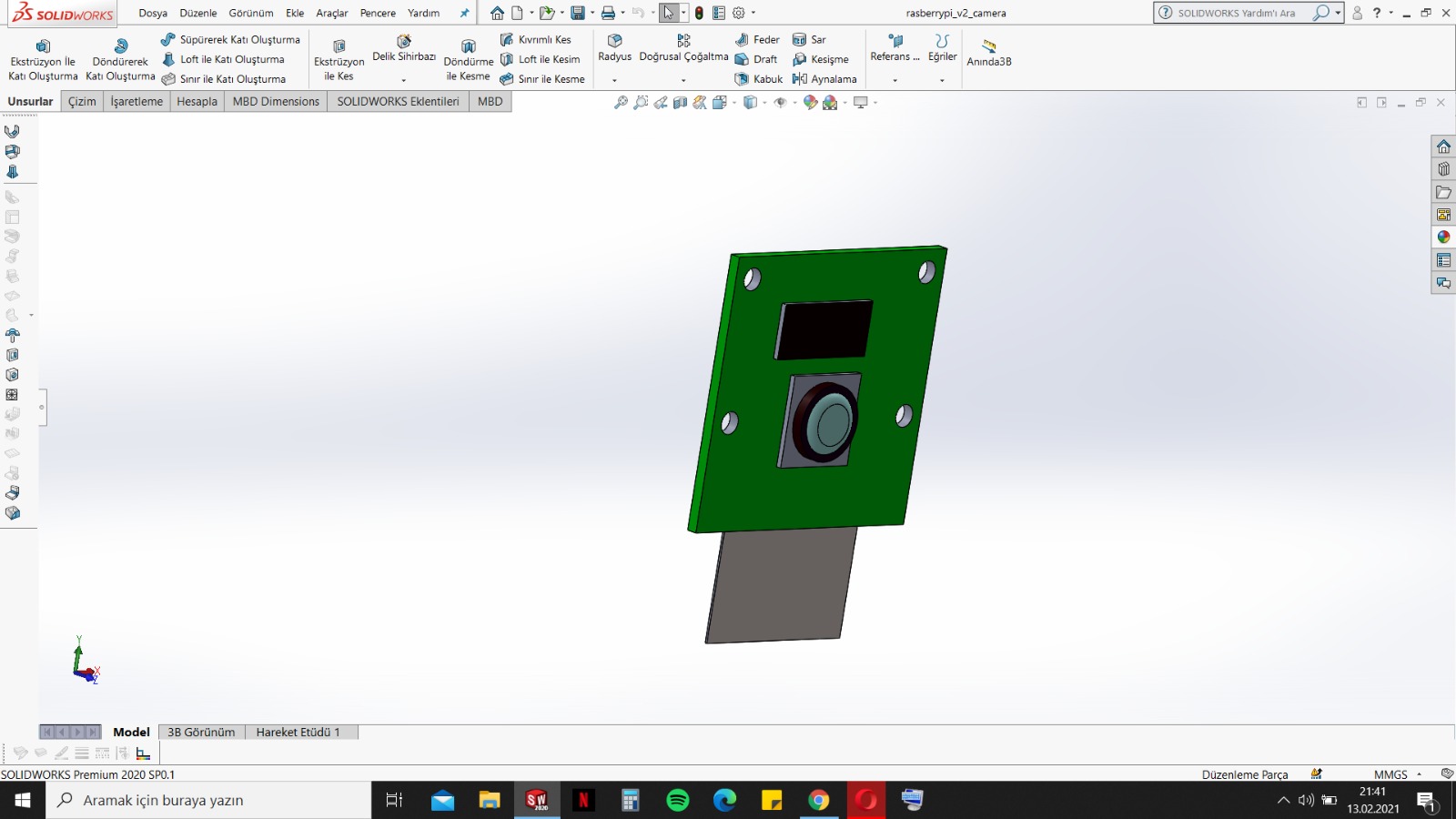The width and height of the screenshot is (1456, 819).
Task: Click the Edit Appearance color ball icon
Action: (x=810, y=103)
